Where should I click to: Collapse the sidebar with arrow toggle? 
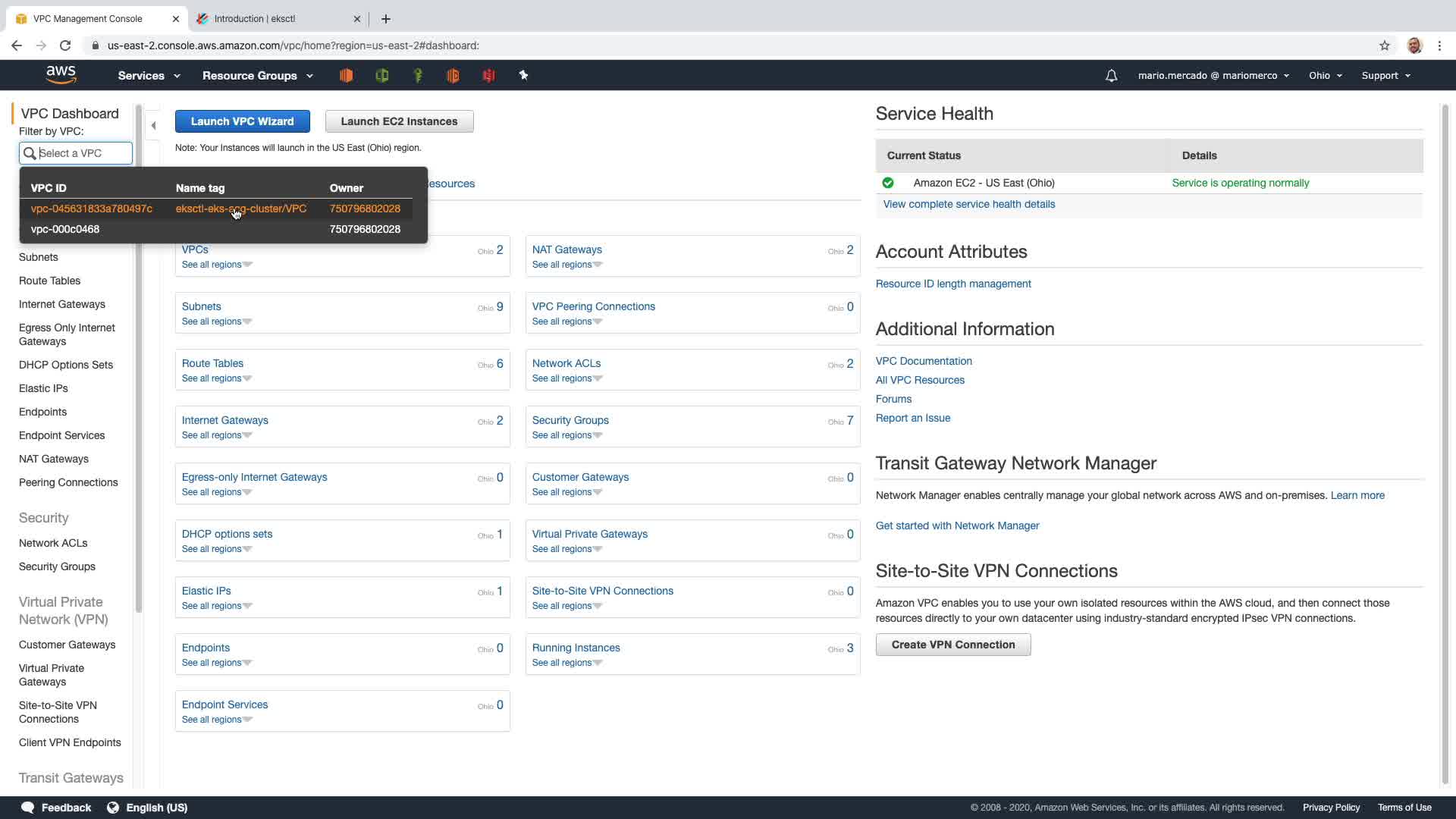click(154, 125)
